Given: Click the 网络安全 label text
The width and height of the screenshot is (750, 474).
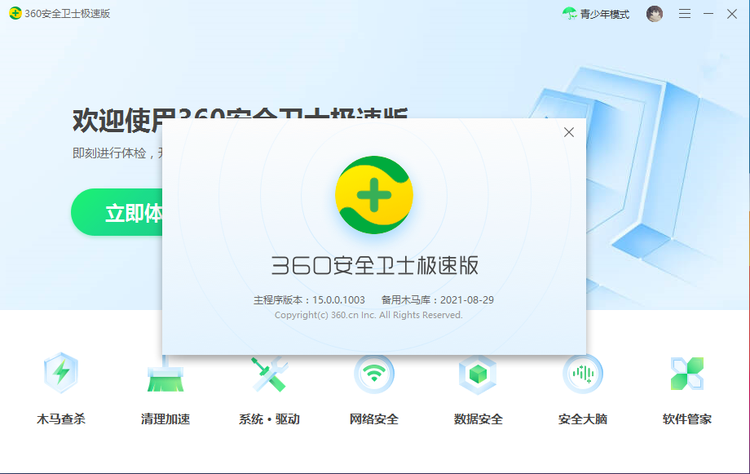Looking at the screenshot, I should [374, 419].
